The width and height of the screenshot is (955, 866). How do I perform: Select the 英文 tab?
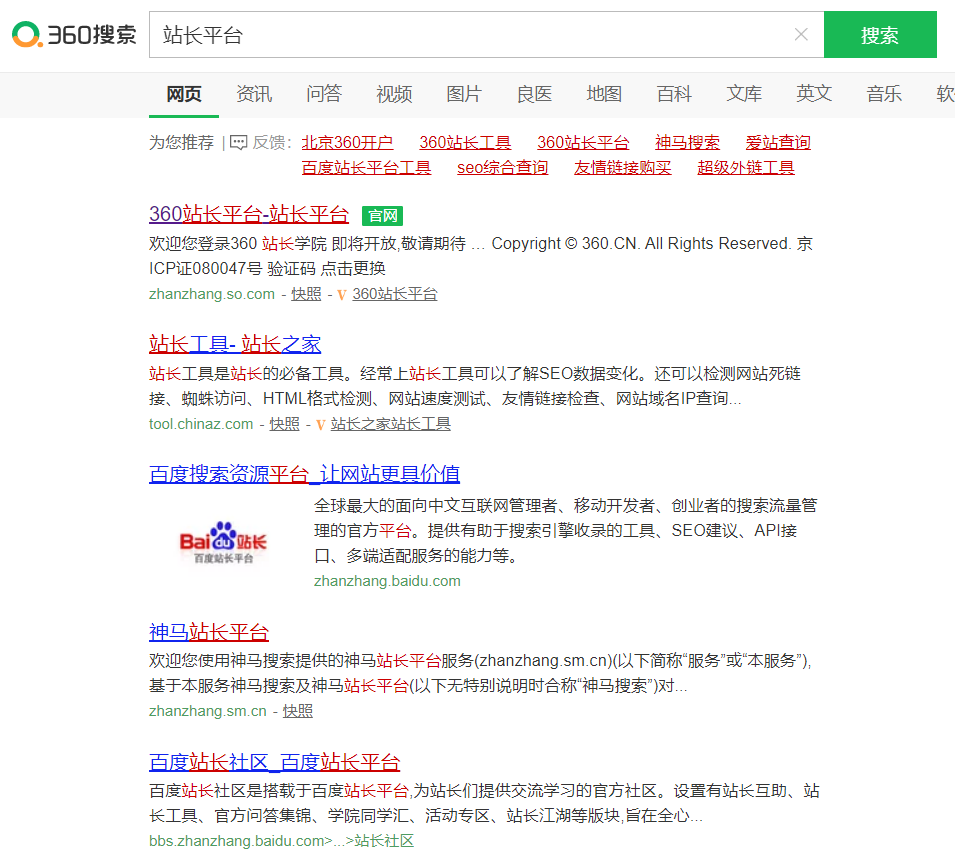(x=814, y=94)
